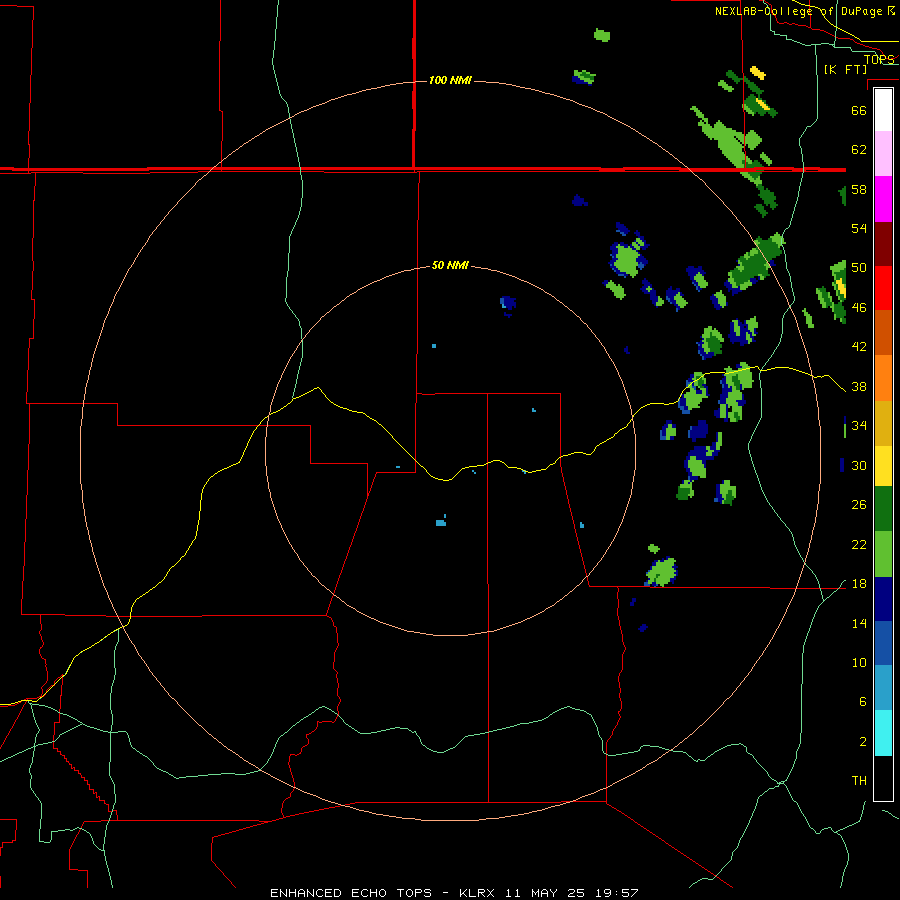This screenshot has width=900, height=900.
Task: Click the medium blue legend swatch near 14
Action: [x=883, y=643]
